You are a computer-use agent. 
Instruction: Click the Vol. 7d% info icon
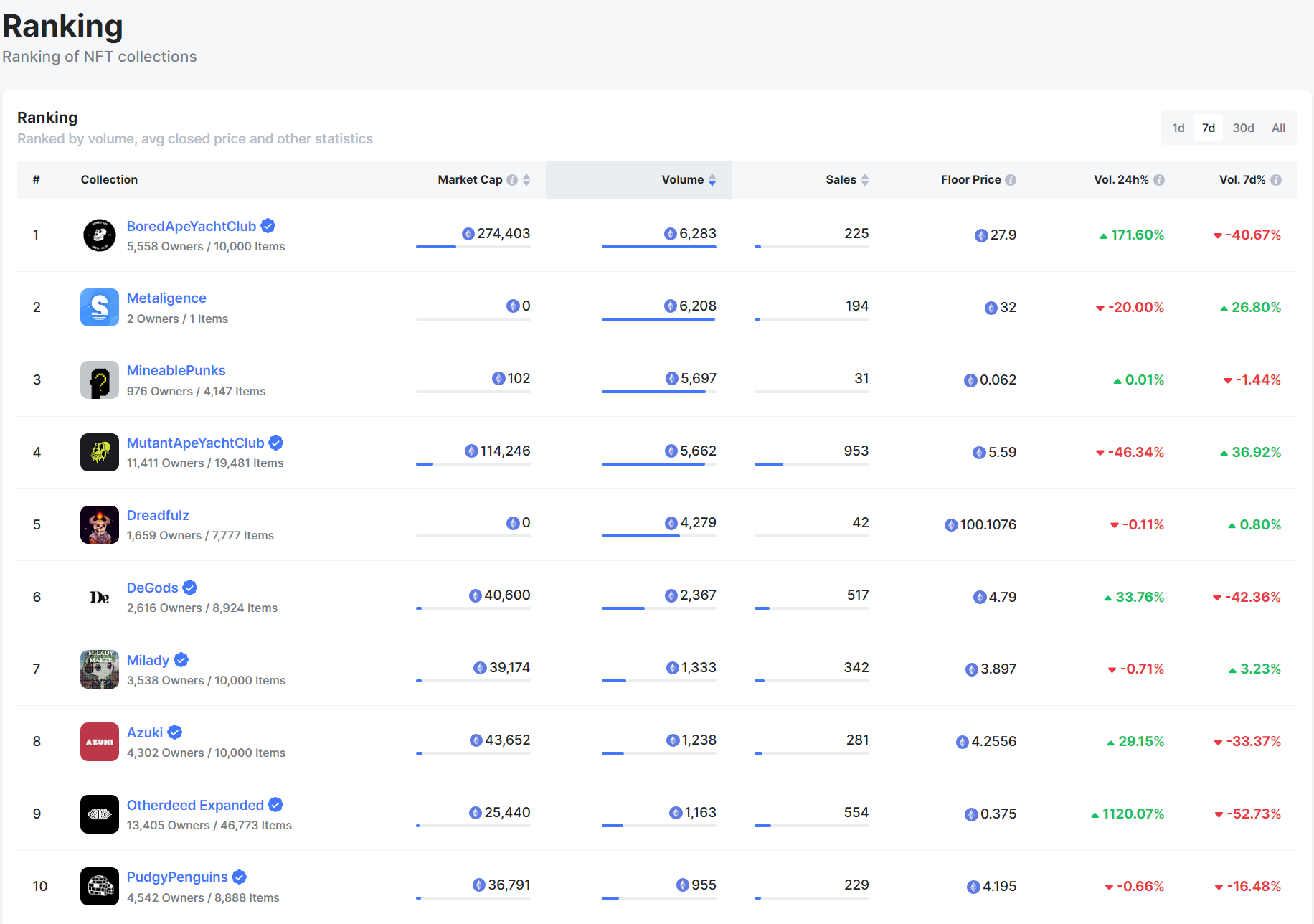[1276, 180]
